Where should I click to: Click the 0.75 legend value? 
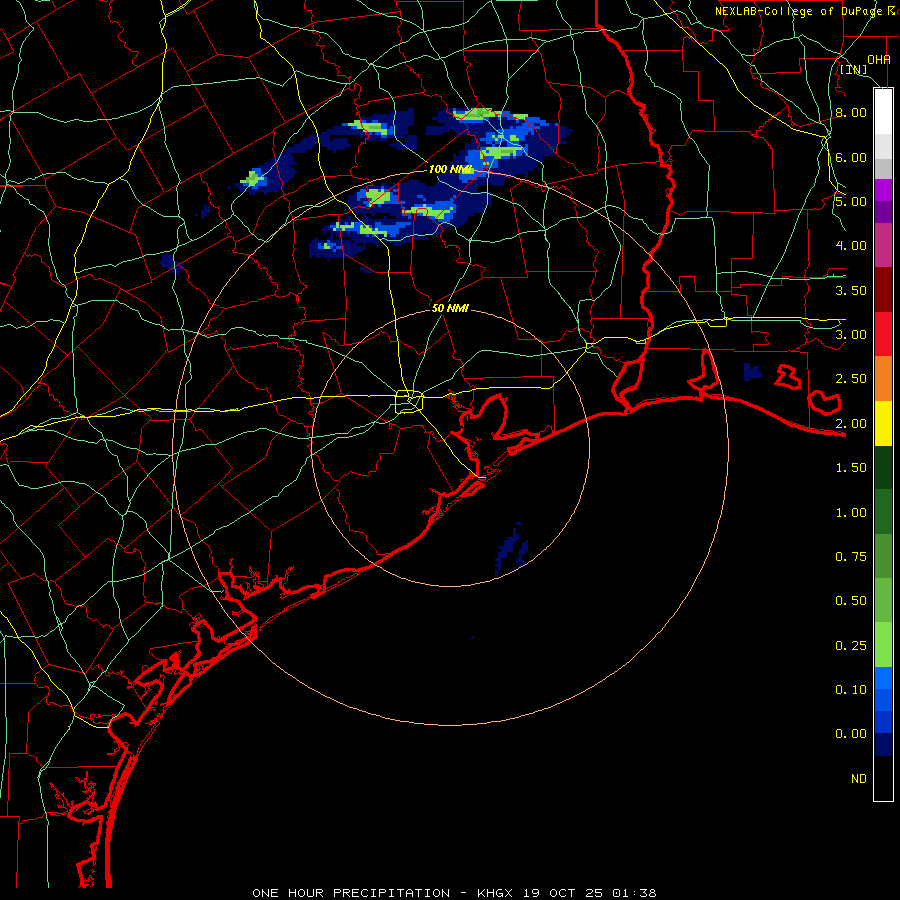pyautogui.click(x=851, y=556)
